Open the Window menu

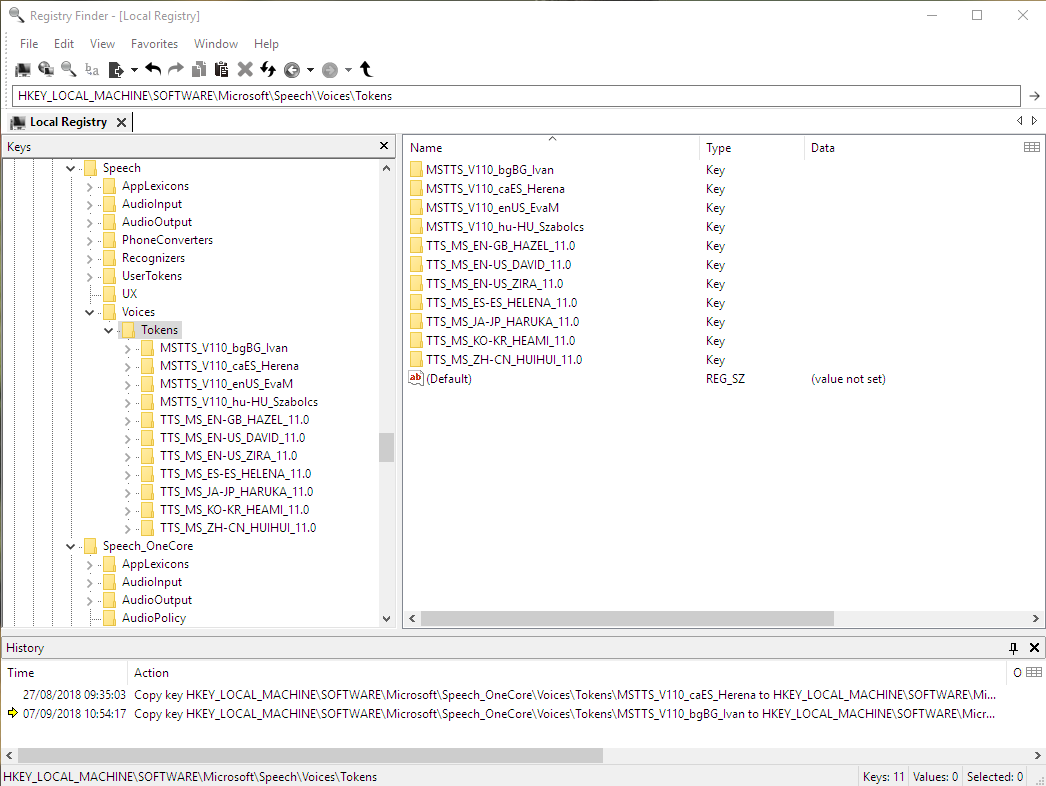[215, 44]
